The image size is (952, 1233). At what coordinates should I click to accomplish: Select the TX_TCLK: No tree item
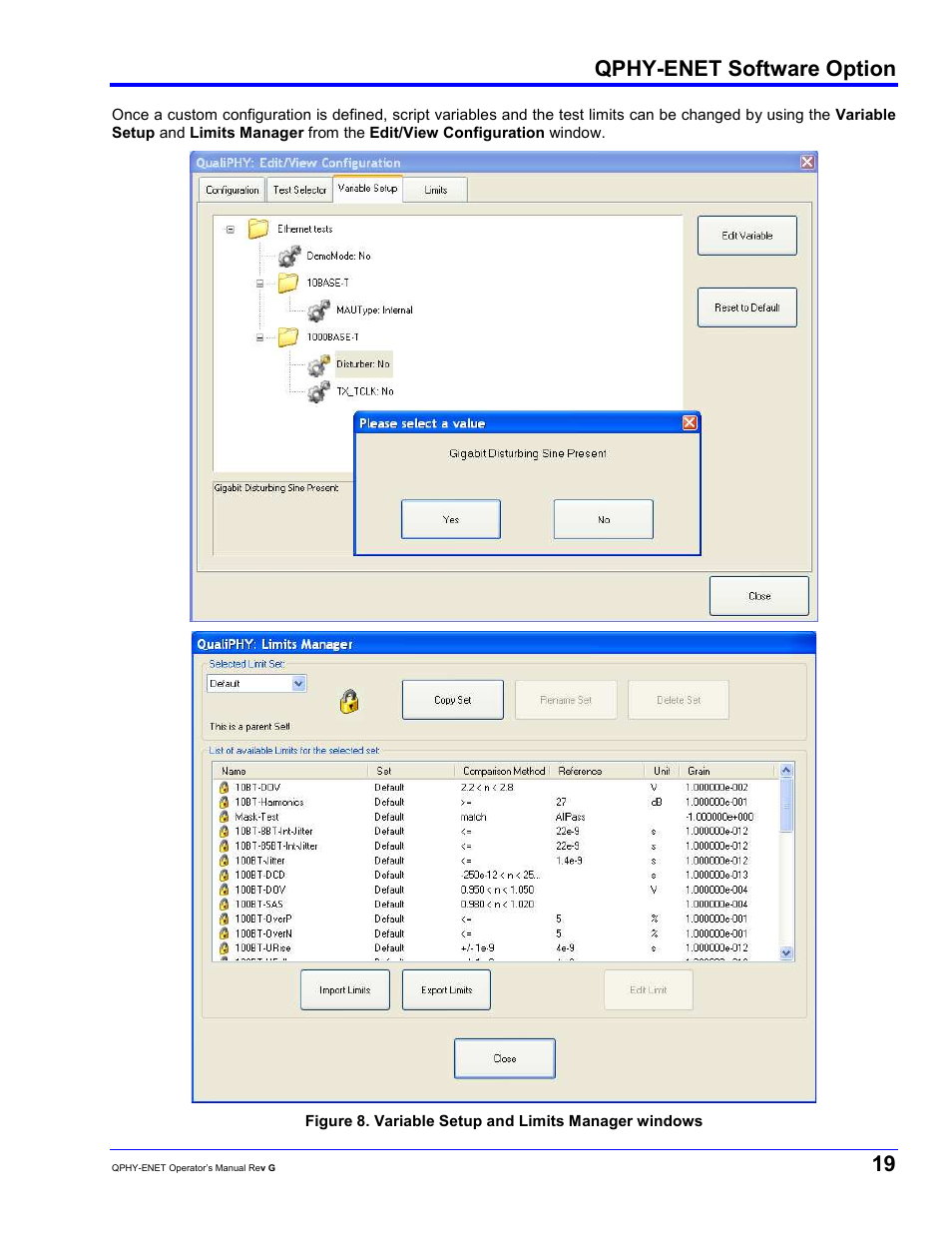[365, 392]
